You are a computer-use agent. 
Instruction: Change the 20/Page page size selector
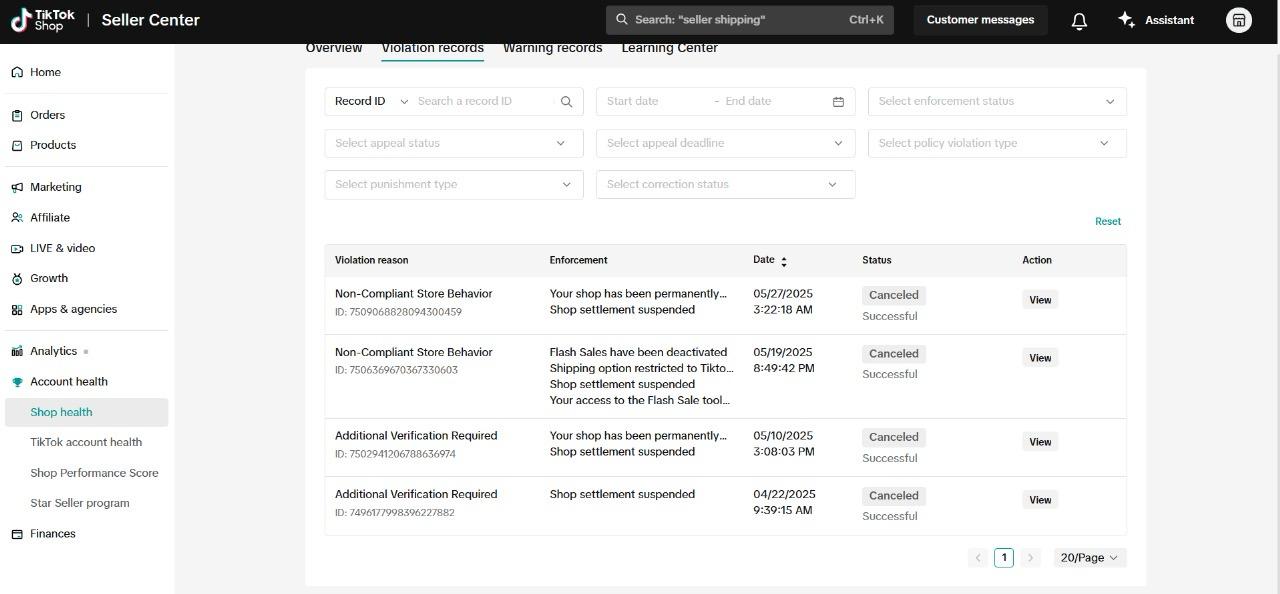click(x=1089, y=558)
